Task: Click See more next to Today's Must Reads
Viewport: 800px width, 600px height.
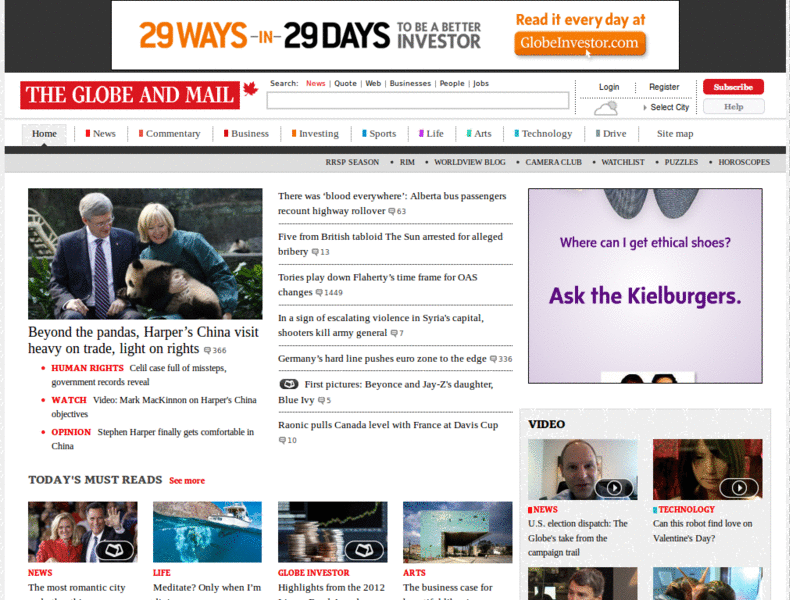Action: (187, 481)
